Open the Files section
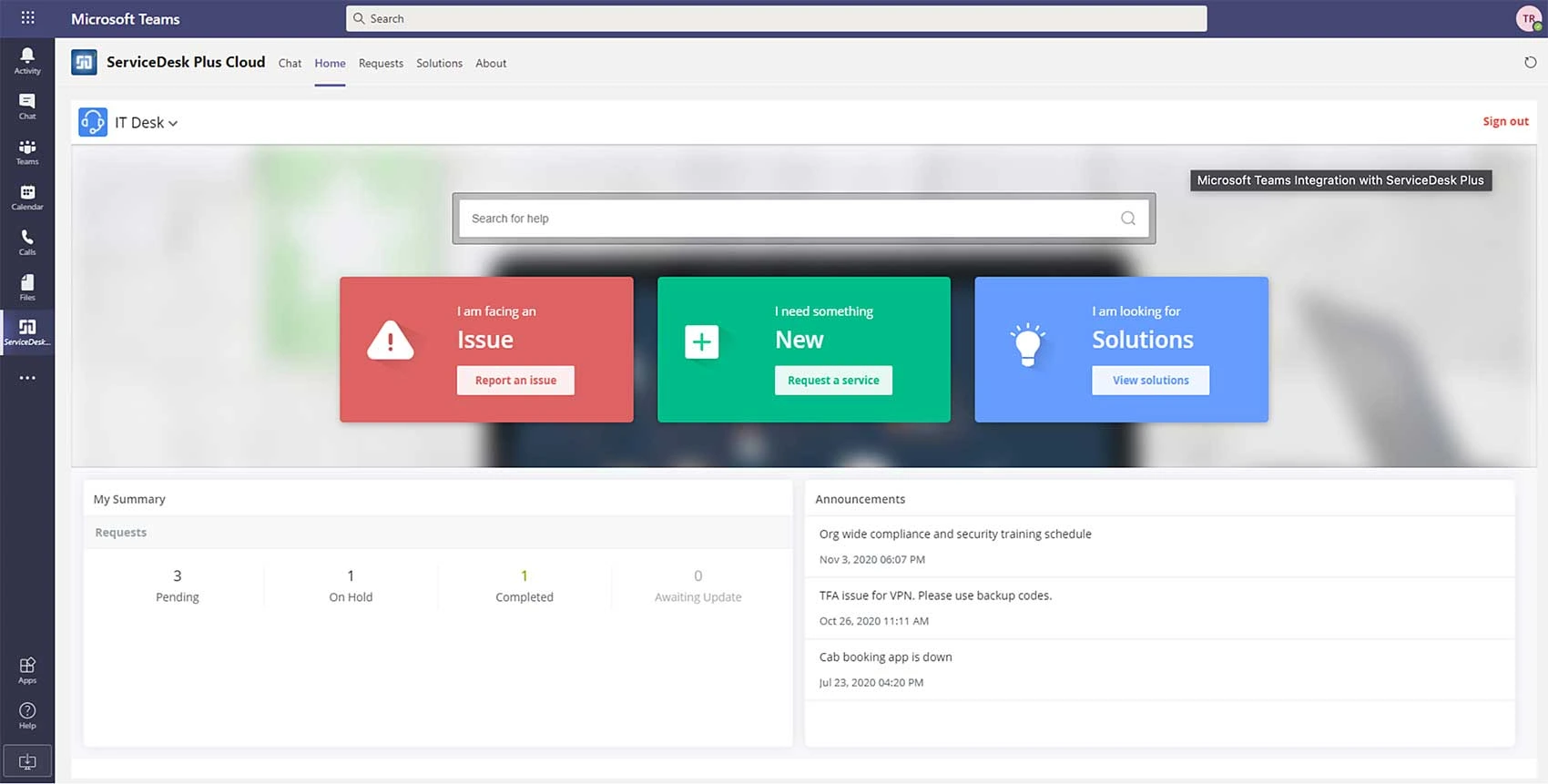The image size is (1548, 784). click(27, 288)
